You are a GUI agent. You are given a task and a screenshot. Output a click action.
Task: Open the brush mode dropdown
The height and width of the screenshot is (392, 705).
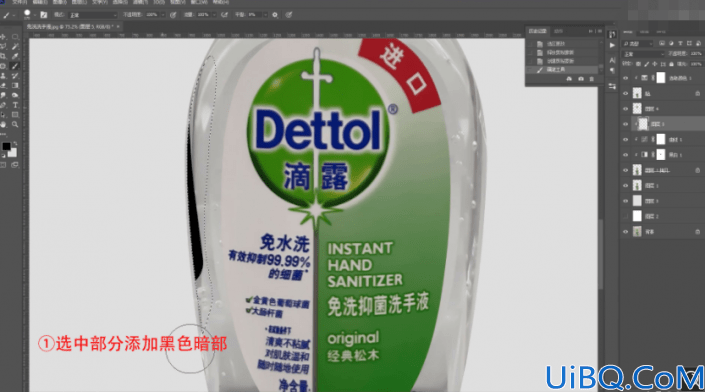pos(93,15)
